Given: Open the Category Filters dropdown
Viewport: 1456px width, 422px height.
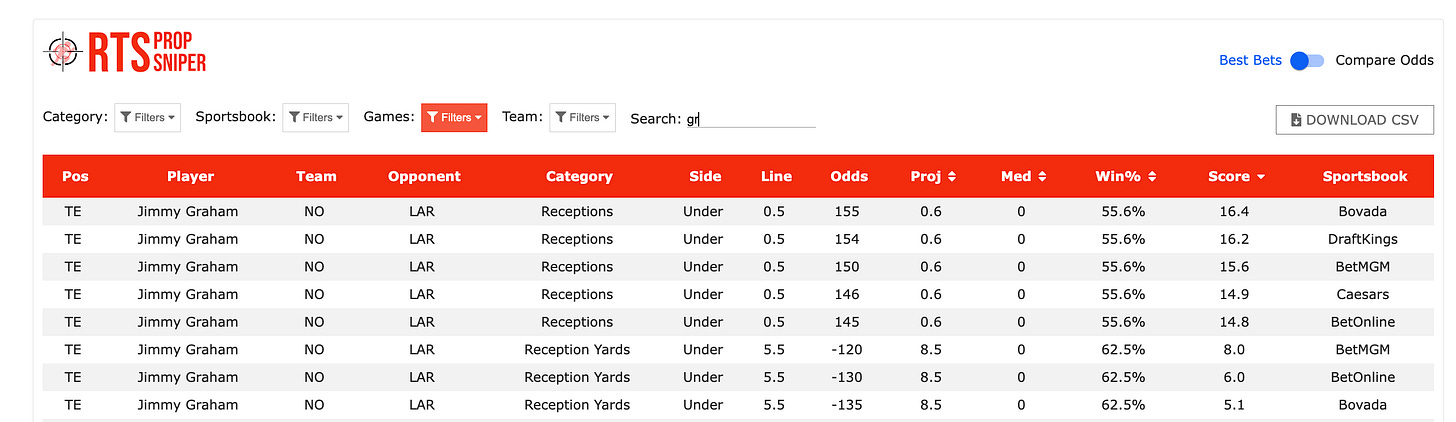Looking at the screenshot, I should click(148, 118).
